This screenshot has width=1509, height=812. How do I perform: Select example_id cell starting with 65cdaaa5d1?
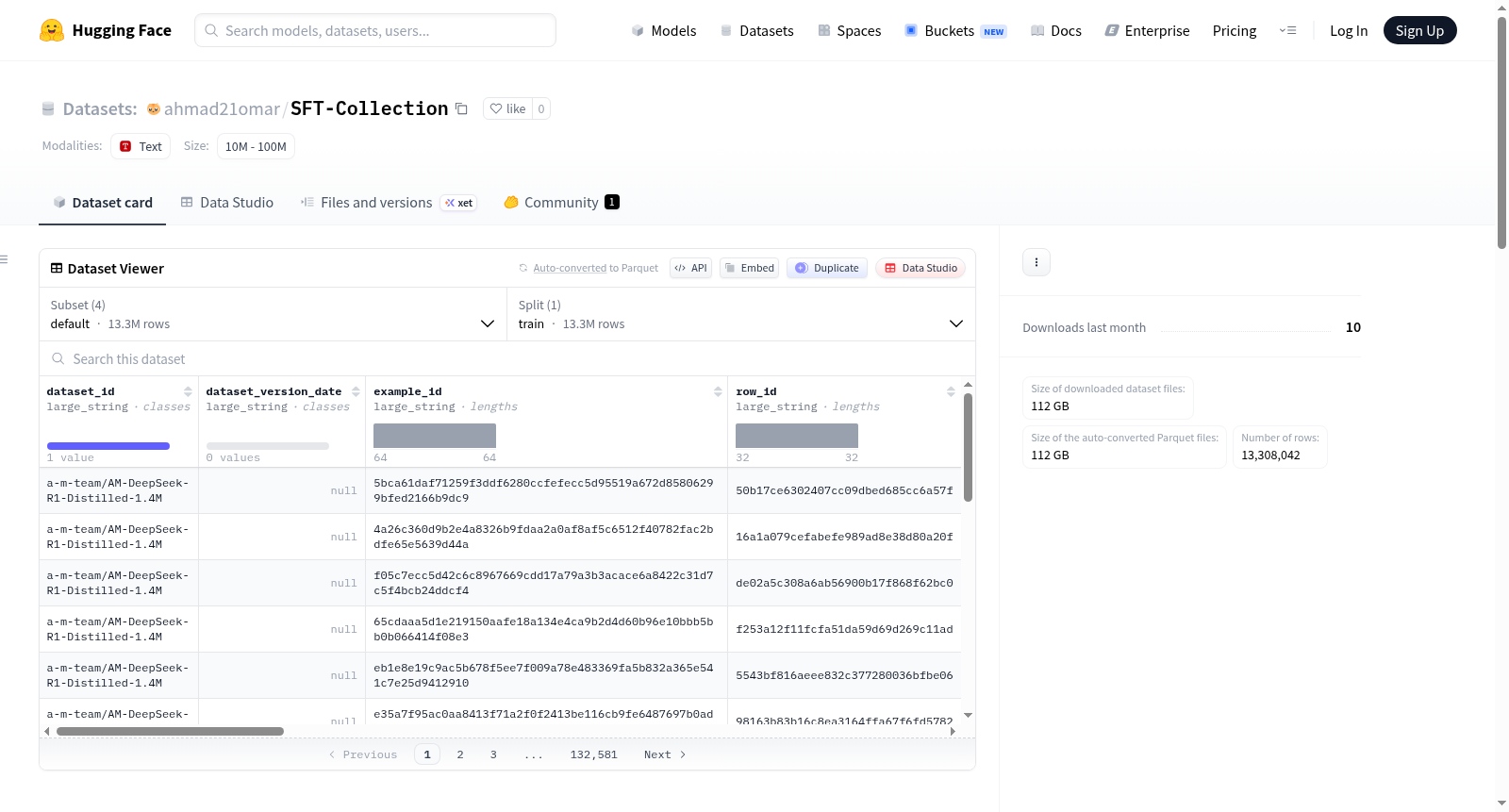(547, 629)
